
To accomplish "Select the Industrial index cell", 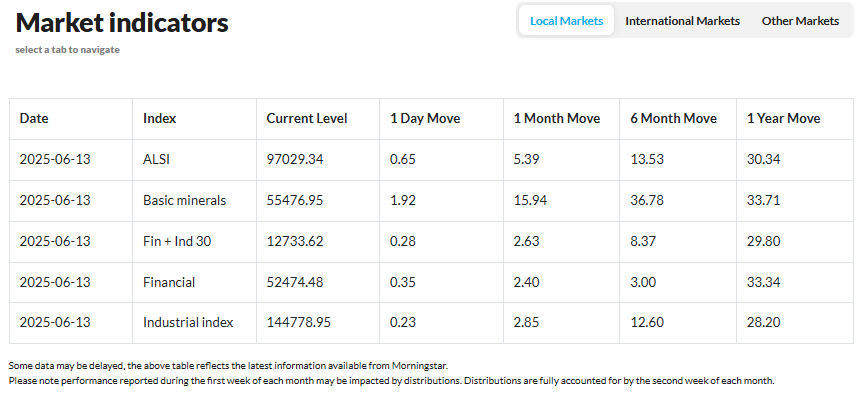I will pos(194,323).
